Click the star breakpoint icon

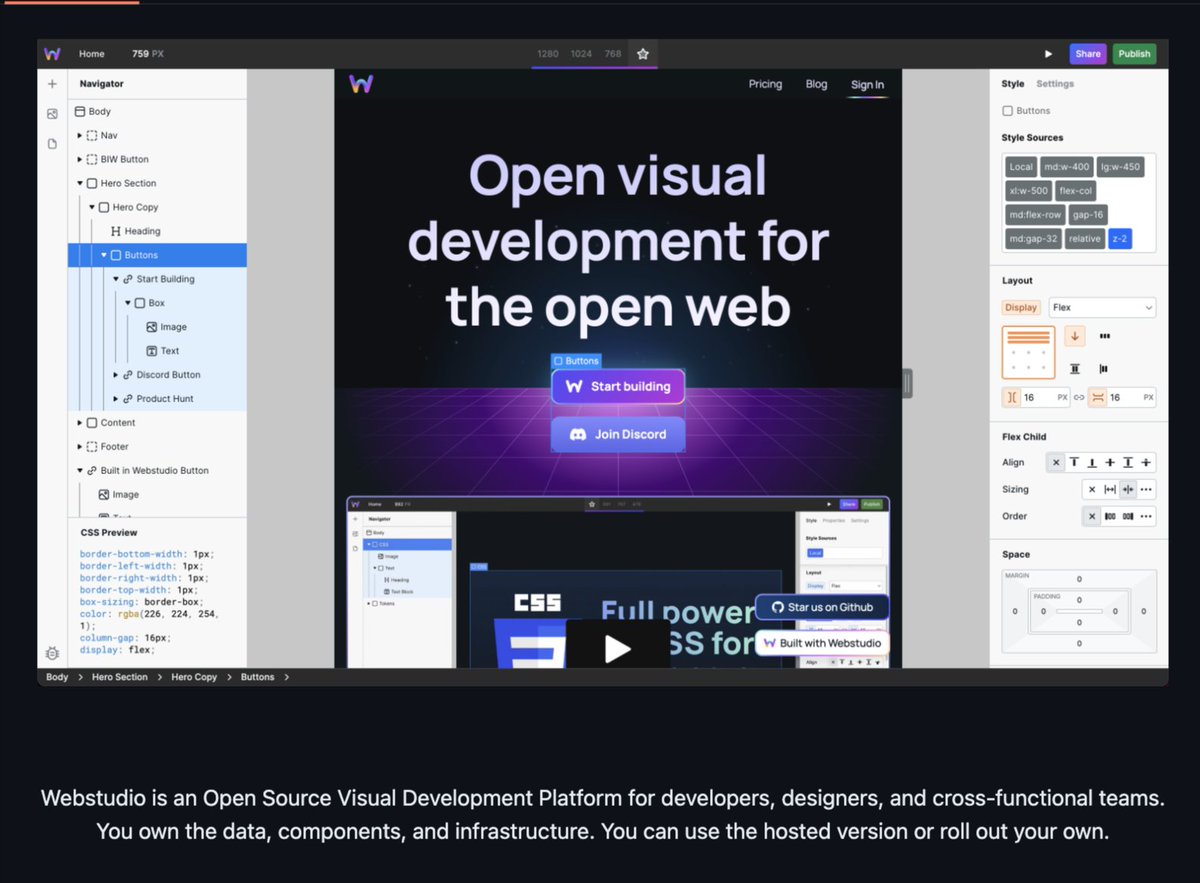(x=643, y=54)
